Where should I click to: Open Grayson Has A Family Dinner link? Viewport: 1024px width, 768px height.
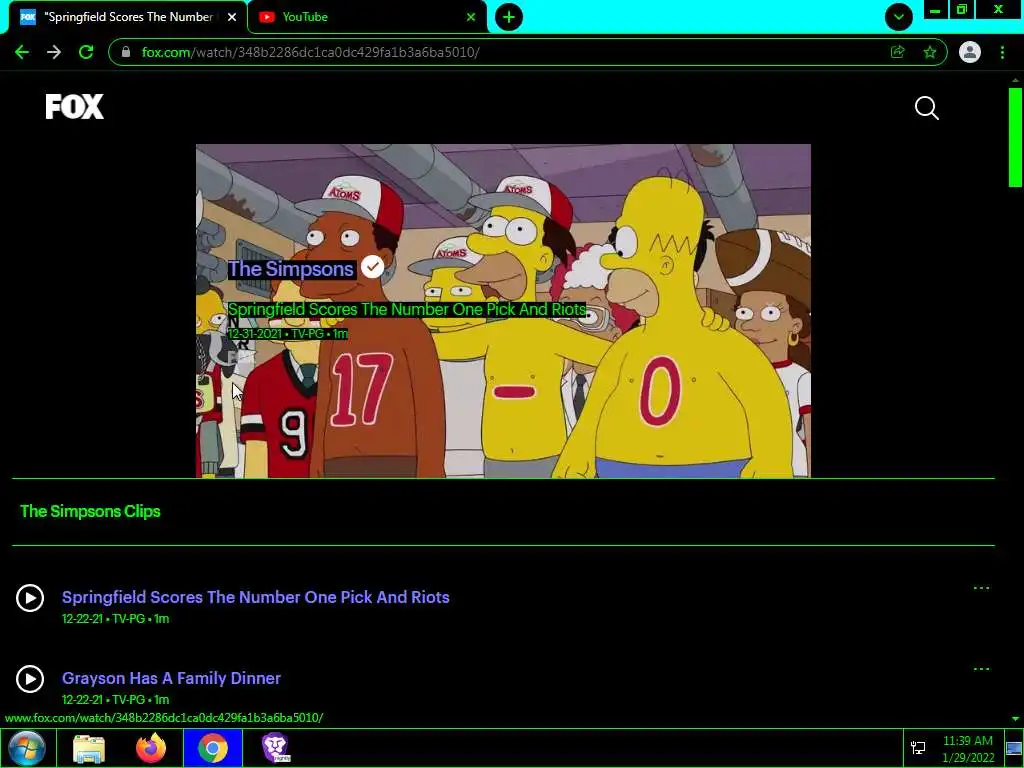point(171,678)
